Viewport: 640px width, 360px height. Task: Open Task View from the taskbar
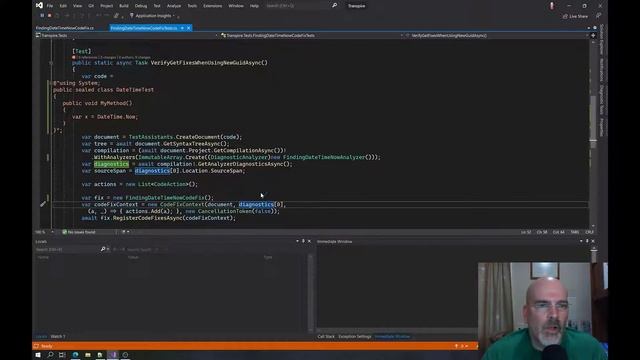(x=62, y=355)
